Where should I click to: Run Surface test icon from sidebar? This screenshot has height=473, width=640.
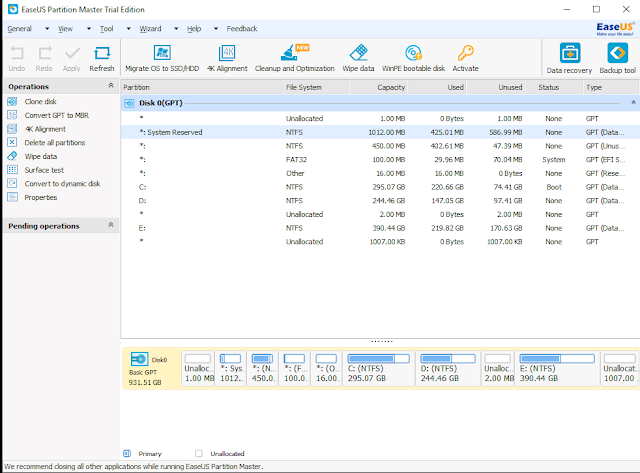click(12, 170)
